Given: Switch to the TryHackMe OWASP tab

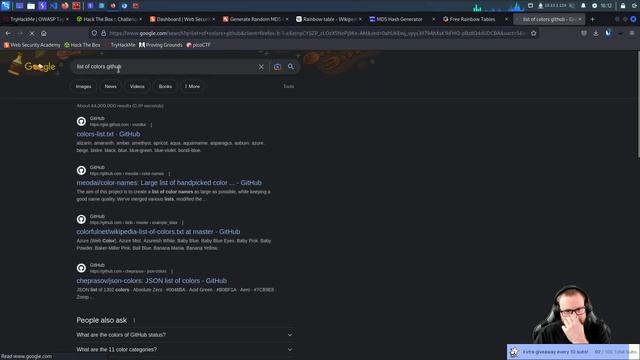Looking at the screenshot, I should [36, 19].
